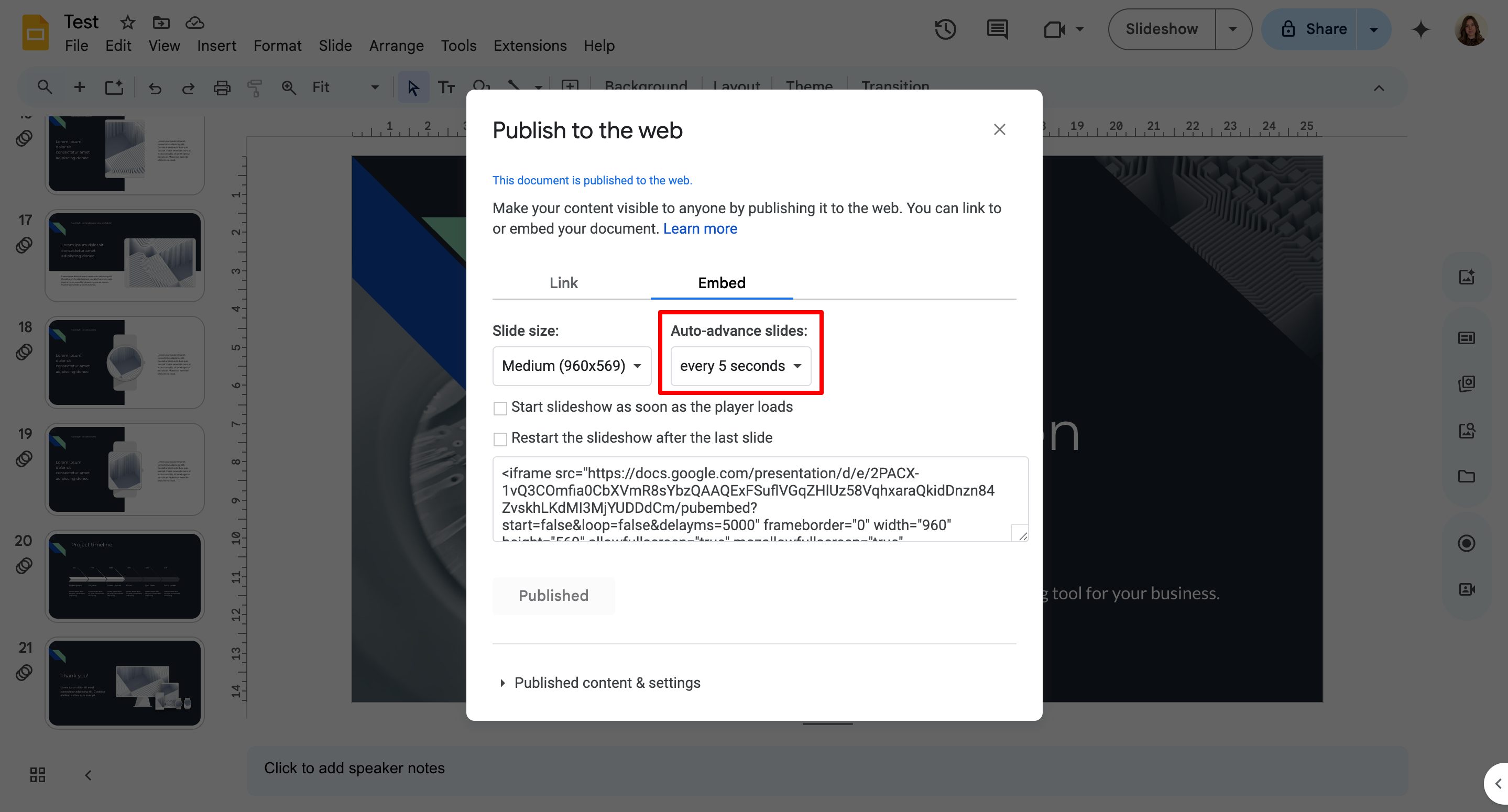
Task: Switch to the Embed tab
Action: (721, 283)
